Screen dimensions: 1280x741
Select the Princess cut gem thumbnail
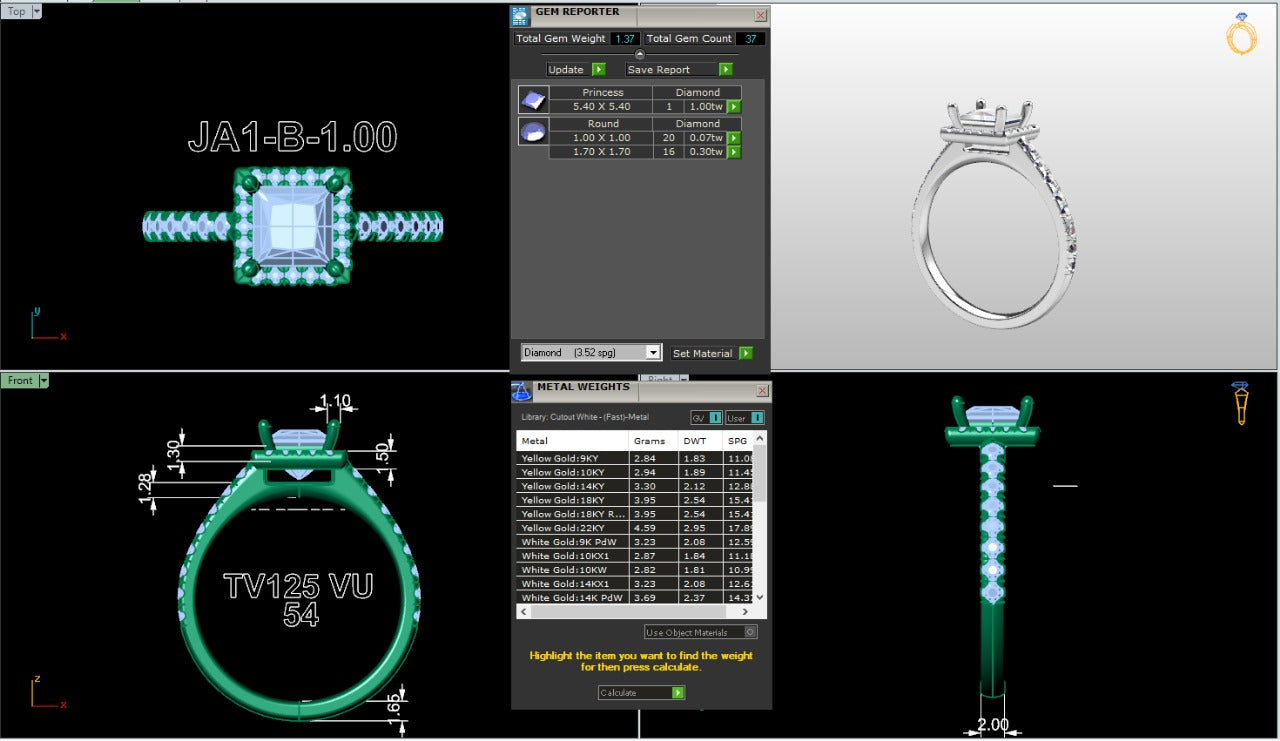533,99
